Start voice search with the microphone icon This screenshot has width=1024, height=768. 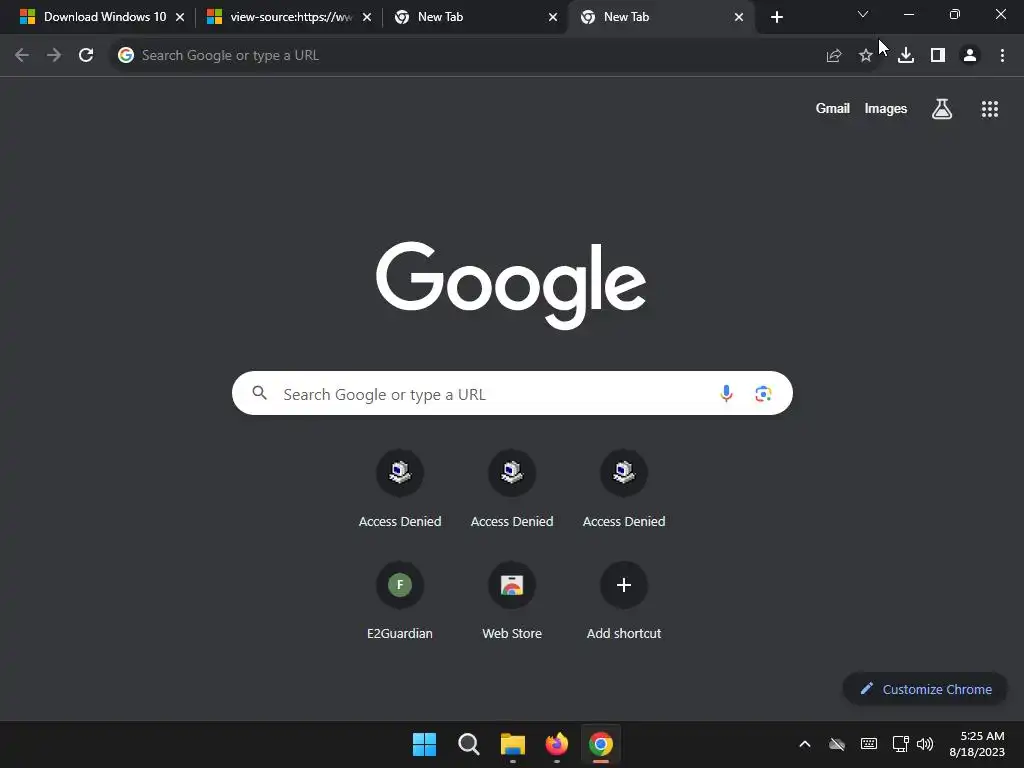tap(726, 393)
